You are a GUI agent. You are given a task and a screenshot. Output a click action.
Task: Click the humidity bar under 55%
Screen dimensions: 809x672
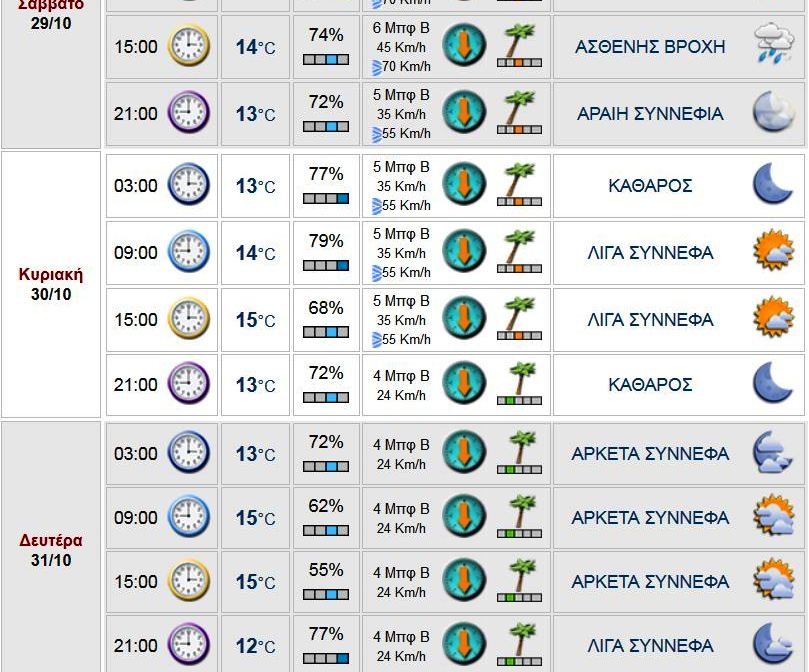tap(326, 594)
